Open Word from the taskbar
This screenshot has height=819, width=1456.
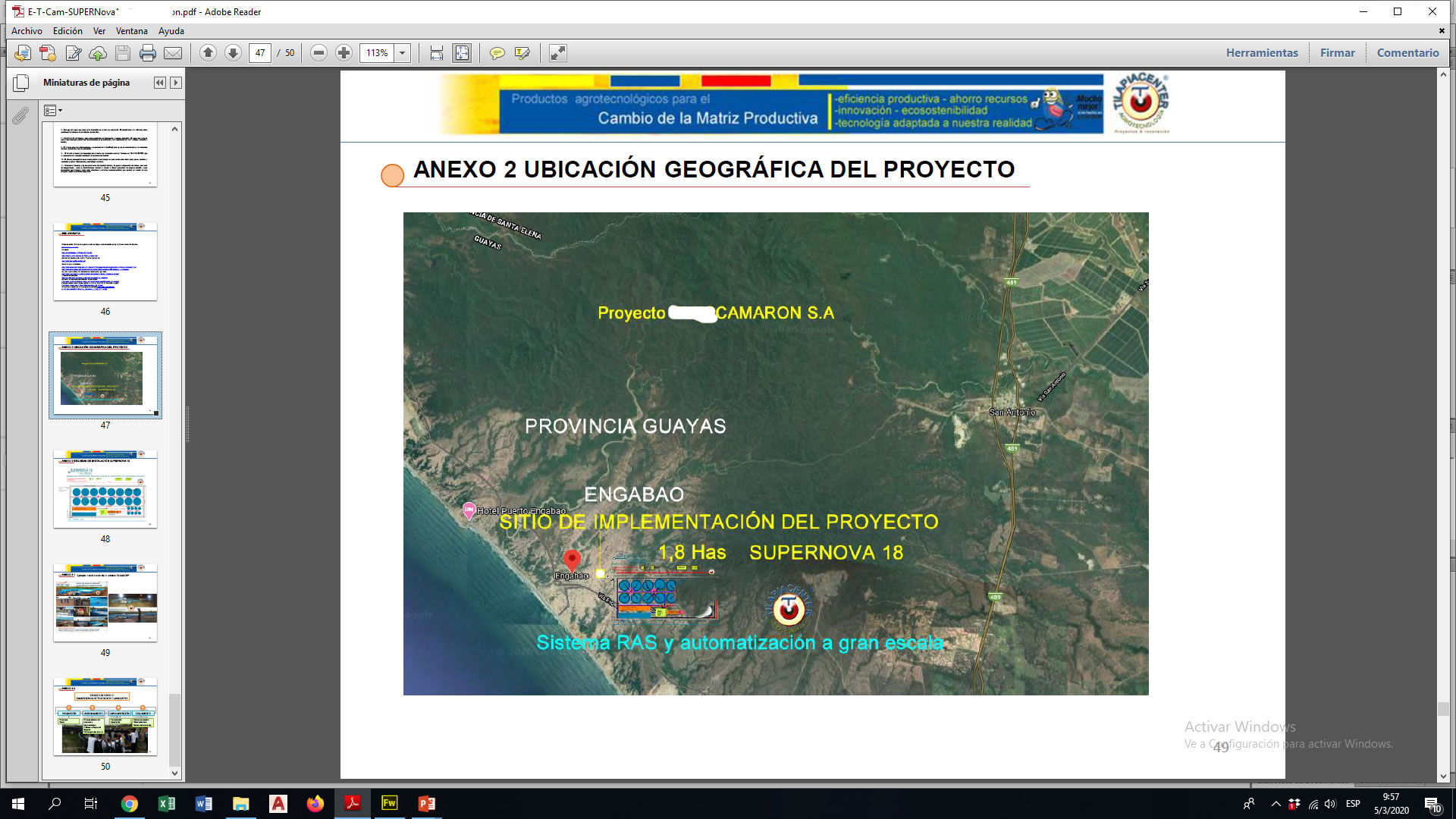(204, 804)
